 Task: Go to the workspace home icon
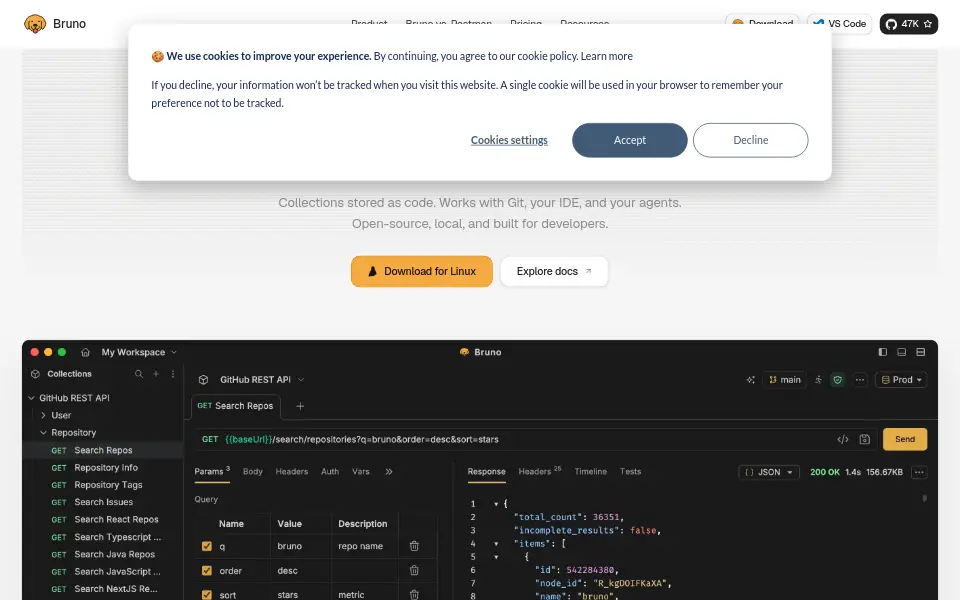[x=85, y=352]
